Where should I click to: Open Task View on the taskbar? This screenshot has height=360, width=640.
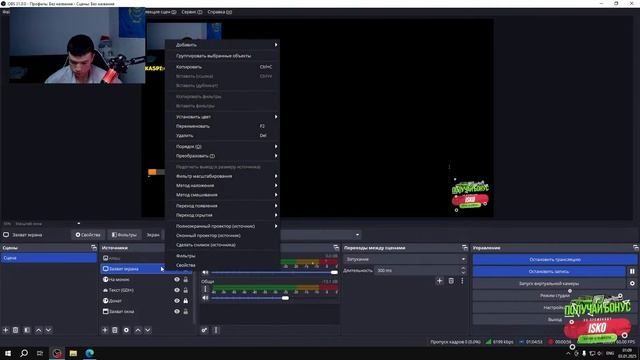(x=40, y=353)
